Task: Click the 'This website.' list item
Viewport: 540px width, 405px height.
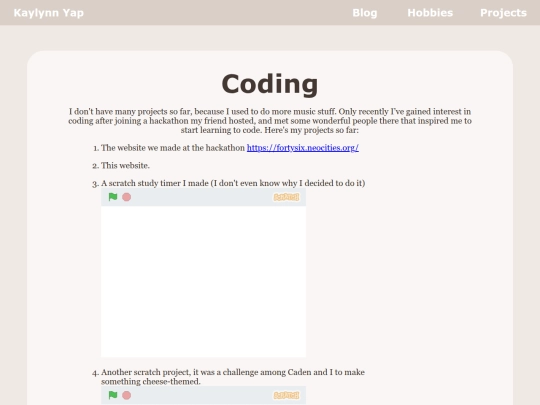Action: [x=125, y=166]
